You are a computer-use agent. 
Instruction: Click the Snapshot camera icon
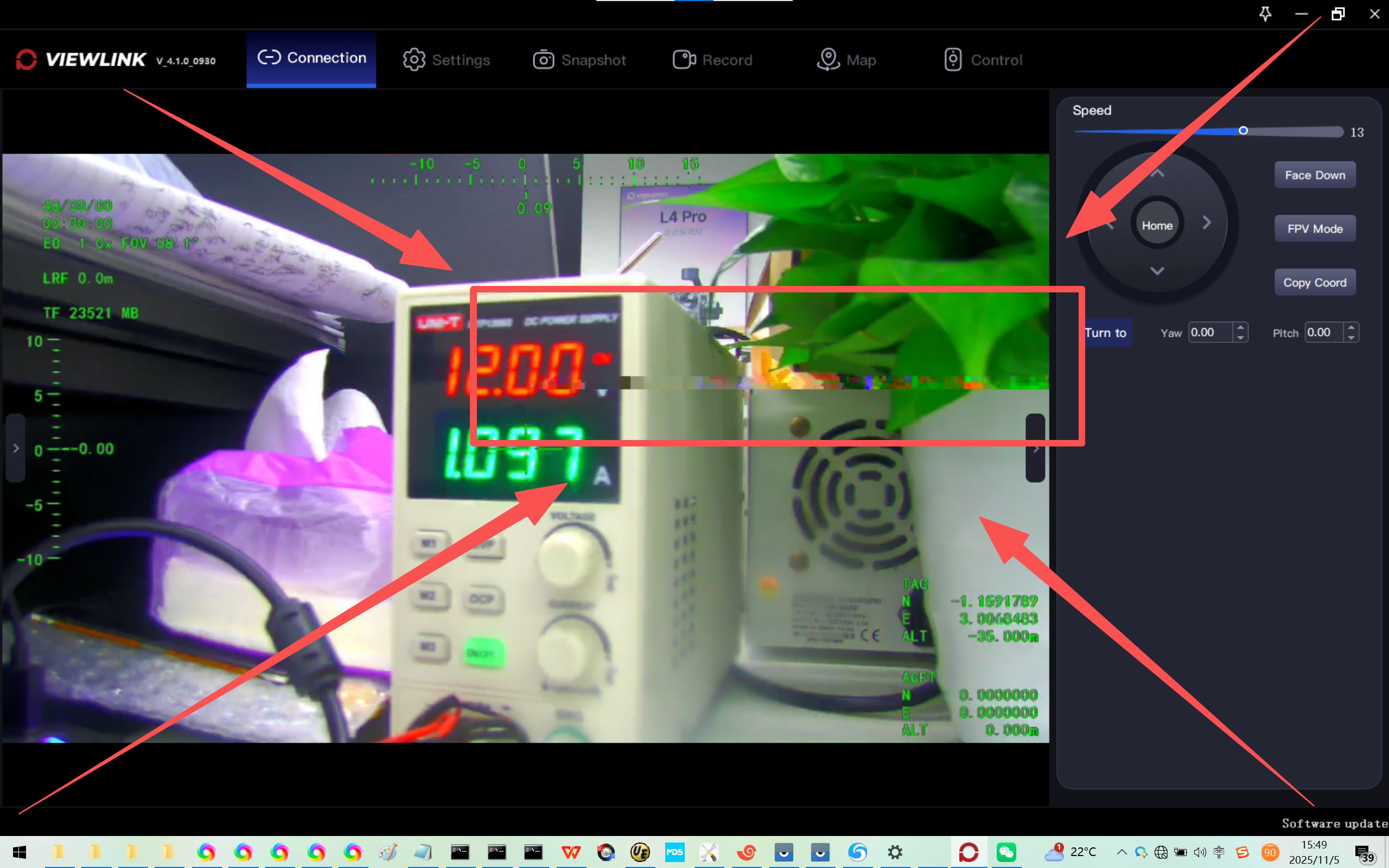point(543,60)
